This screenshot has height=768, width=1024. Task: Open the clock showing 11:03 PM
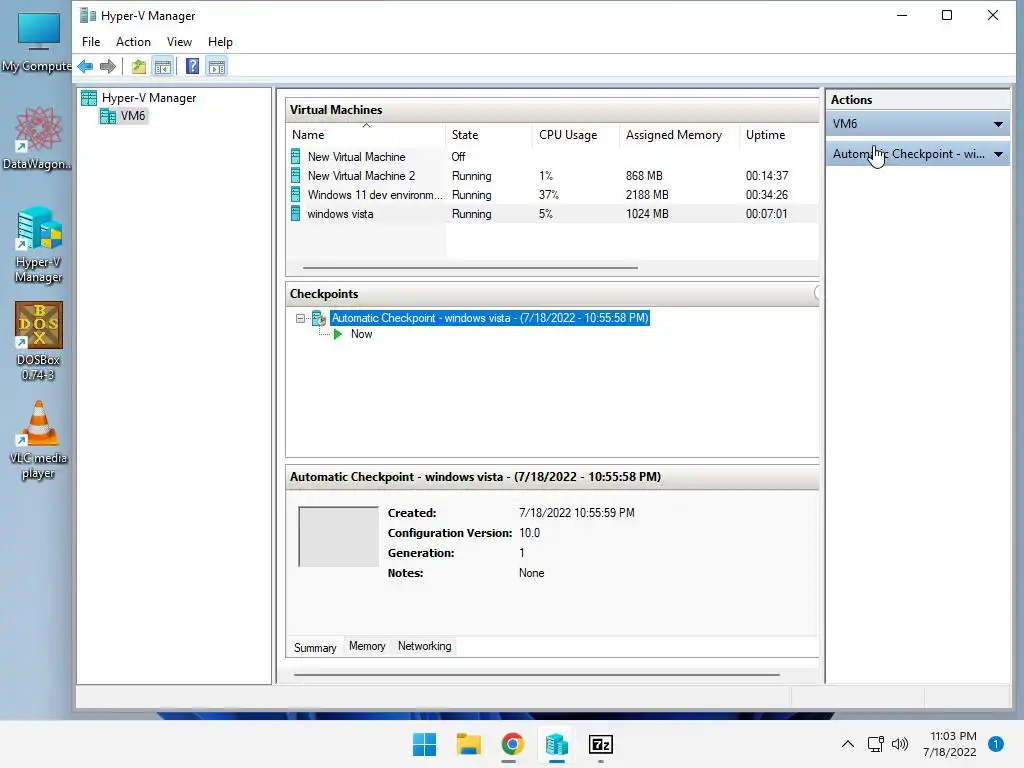point(950,744)
